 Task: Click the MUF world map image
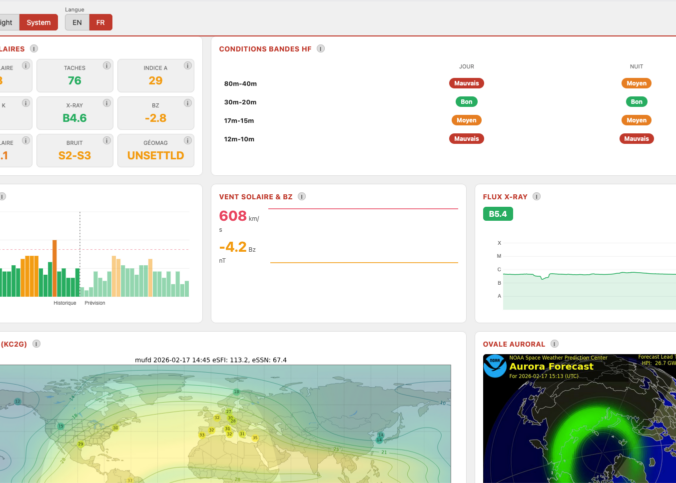tap(225, 422)
